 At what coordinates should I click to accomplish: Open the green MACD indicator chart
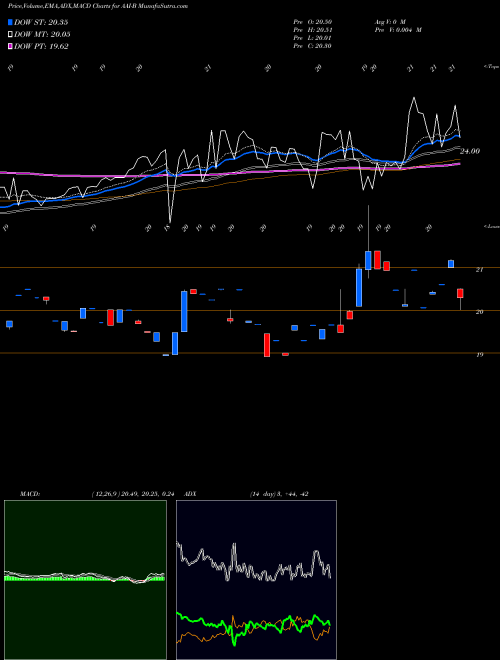click(85, 580)
